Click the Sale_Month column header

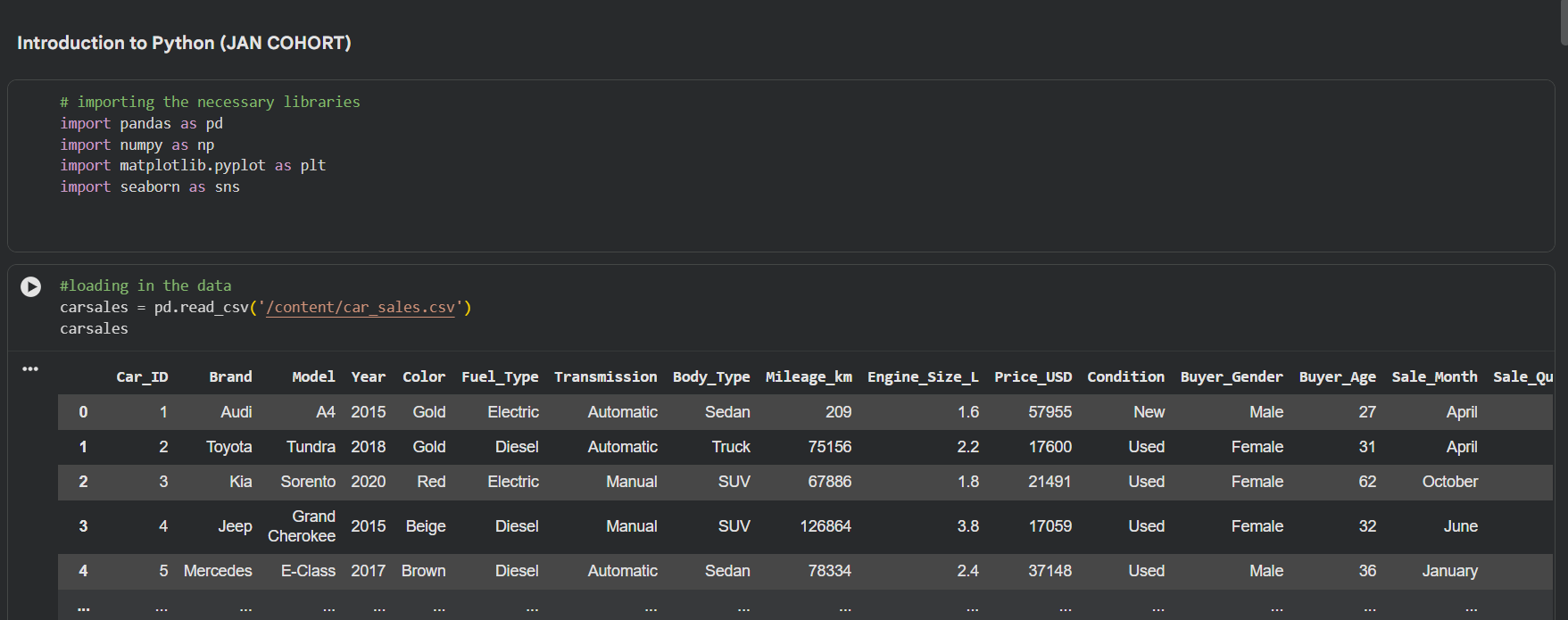1435,376
